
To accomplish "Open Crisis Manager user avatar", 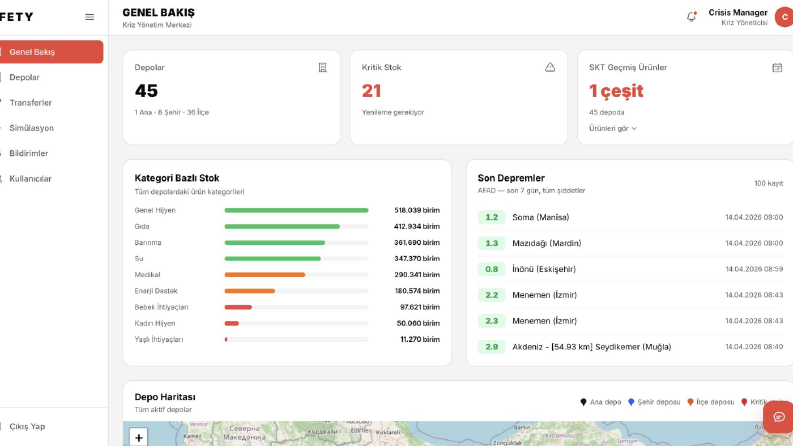I will (784, 17).
